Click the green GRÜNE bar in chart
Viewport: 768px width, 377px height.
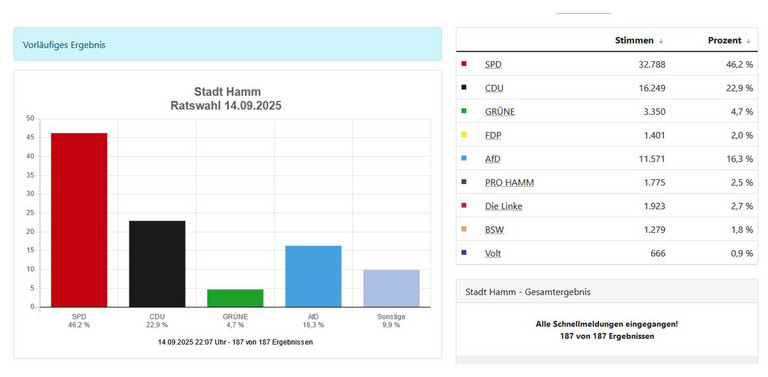click(235, 298)
